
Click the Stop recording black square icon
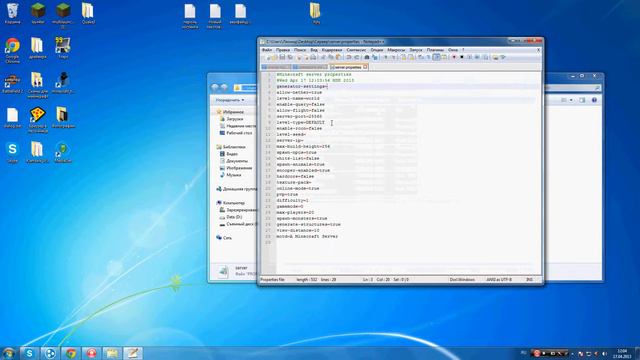(462, 57)
